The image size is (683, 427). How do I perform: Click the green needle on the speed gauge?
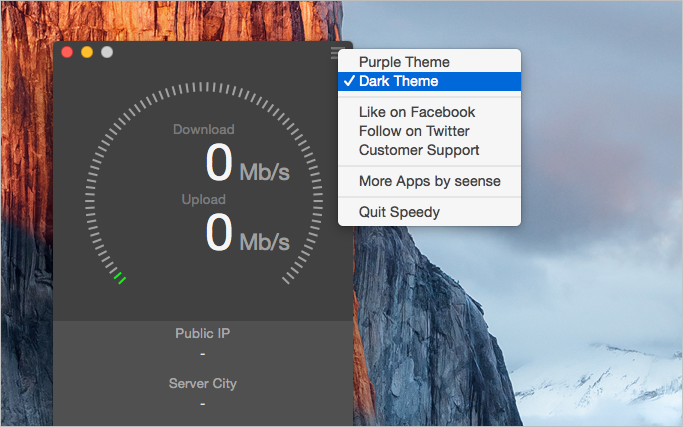point(120,278)
